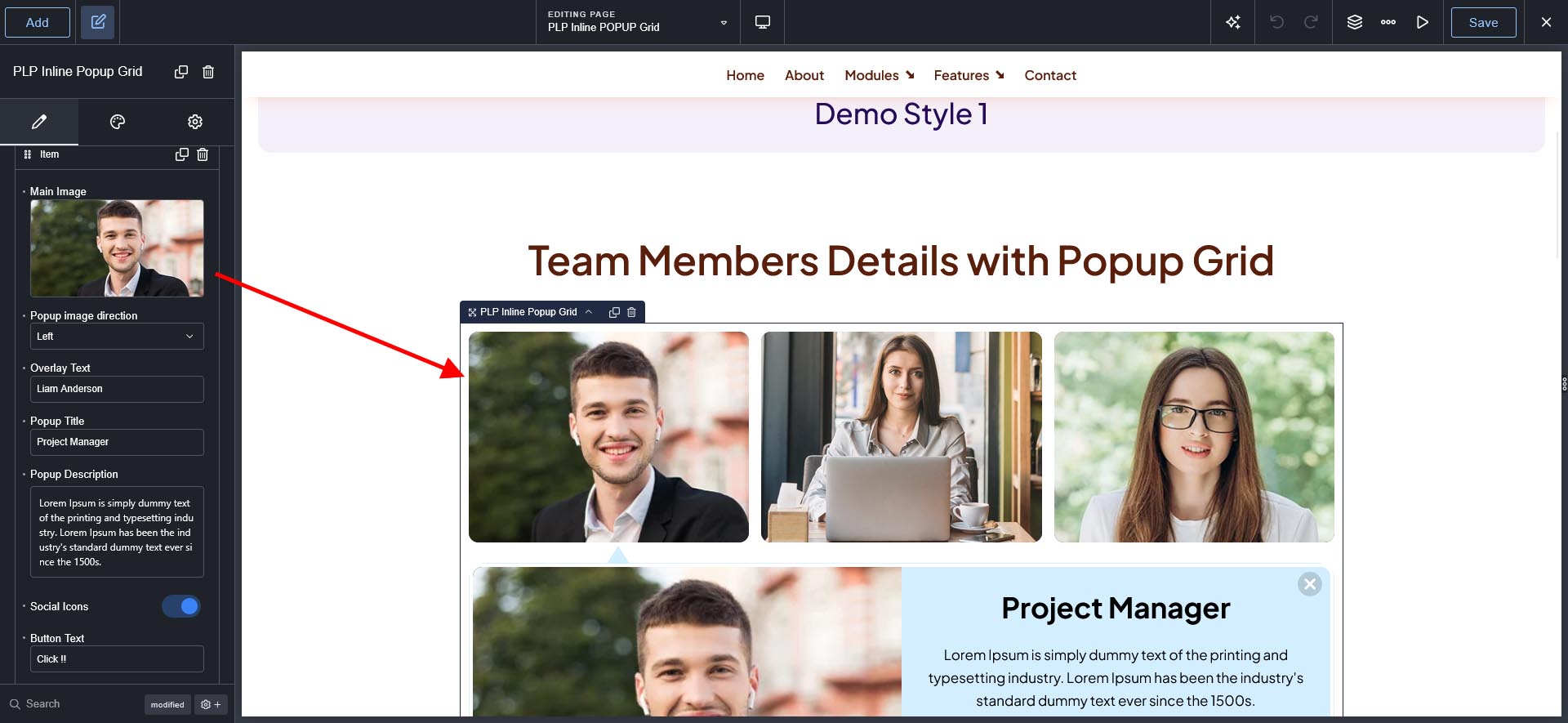This screenshot has height=723, width=1568.
Task: Delete the PLP Inline Popup Grid module
Action: click(x=208, y=72)
